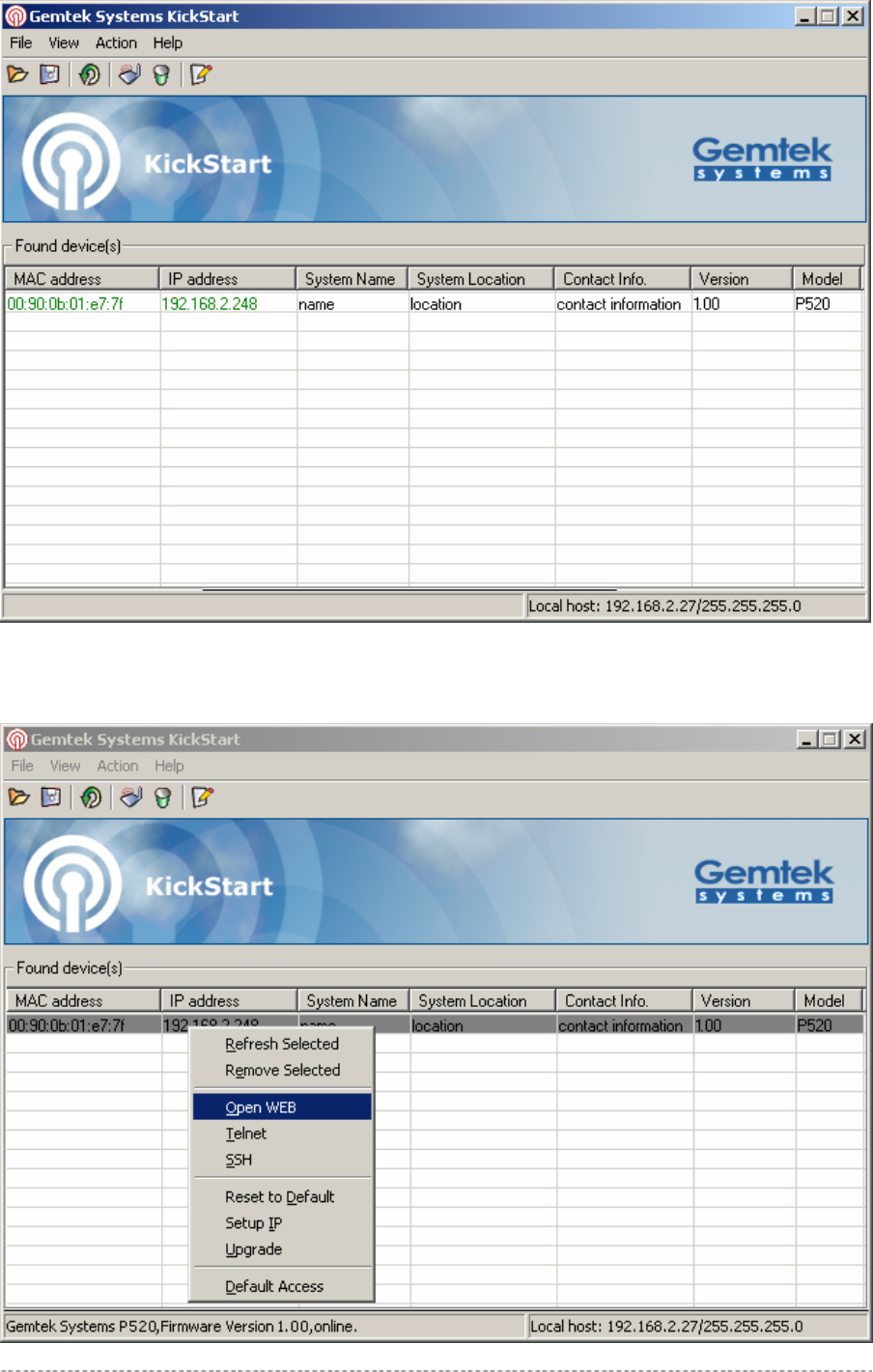Open View menu in active KickStart window

tap(64, 43)
